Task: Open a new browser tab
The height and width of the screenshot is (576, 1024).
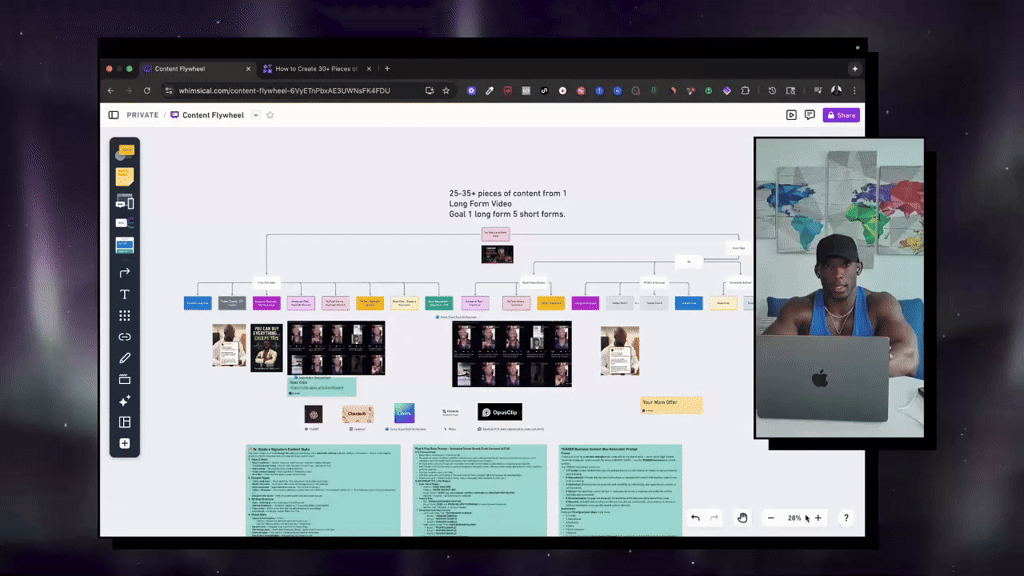Action: pos(387,69)
